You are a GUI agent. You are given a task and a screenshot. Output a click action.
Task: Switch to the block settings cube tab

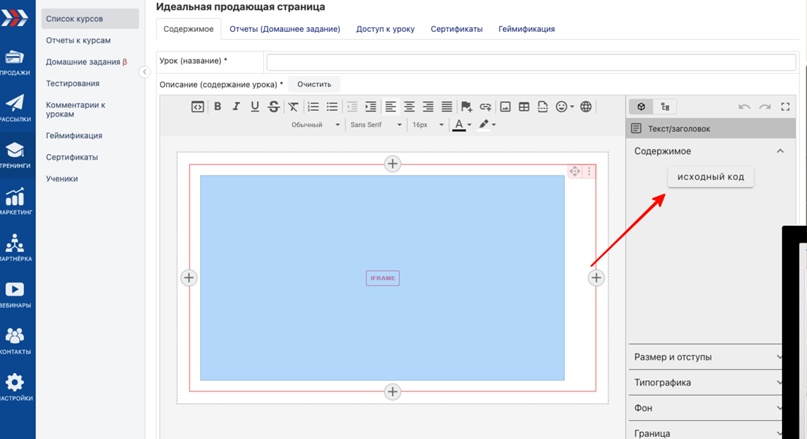point(641,107)
